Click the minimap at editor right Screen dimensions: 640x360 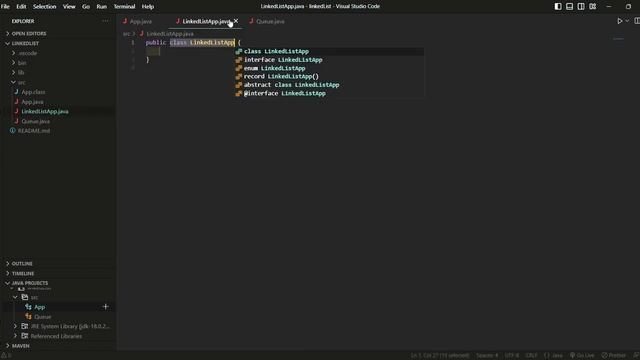619,39
